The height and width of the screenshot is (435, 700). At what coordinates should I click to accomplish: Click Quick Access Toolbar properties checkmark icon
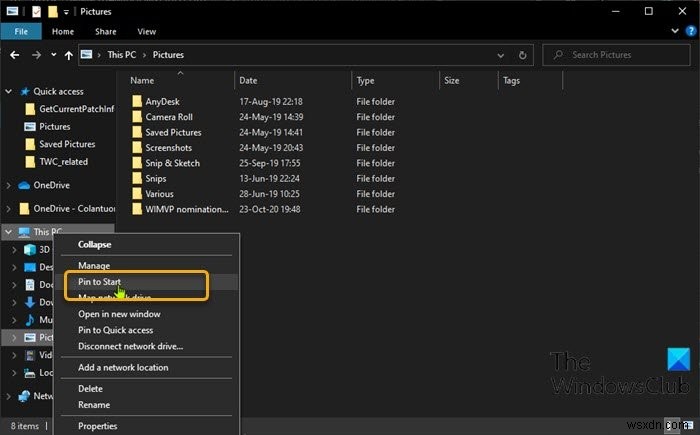(37, 12)
